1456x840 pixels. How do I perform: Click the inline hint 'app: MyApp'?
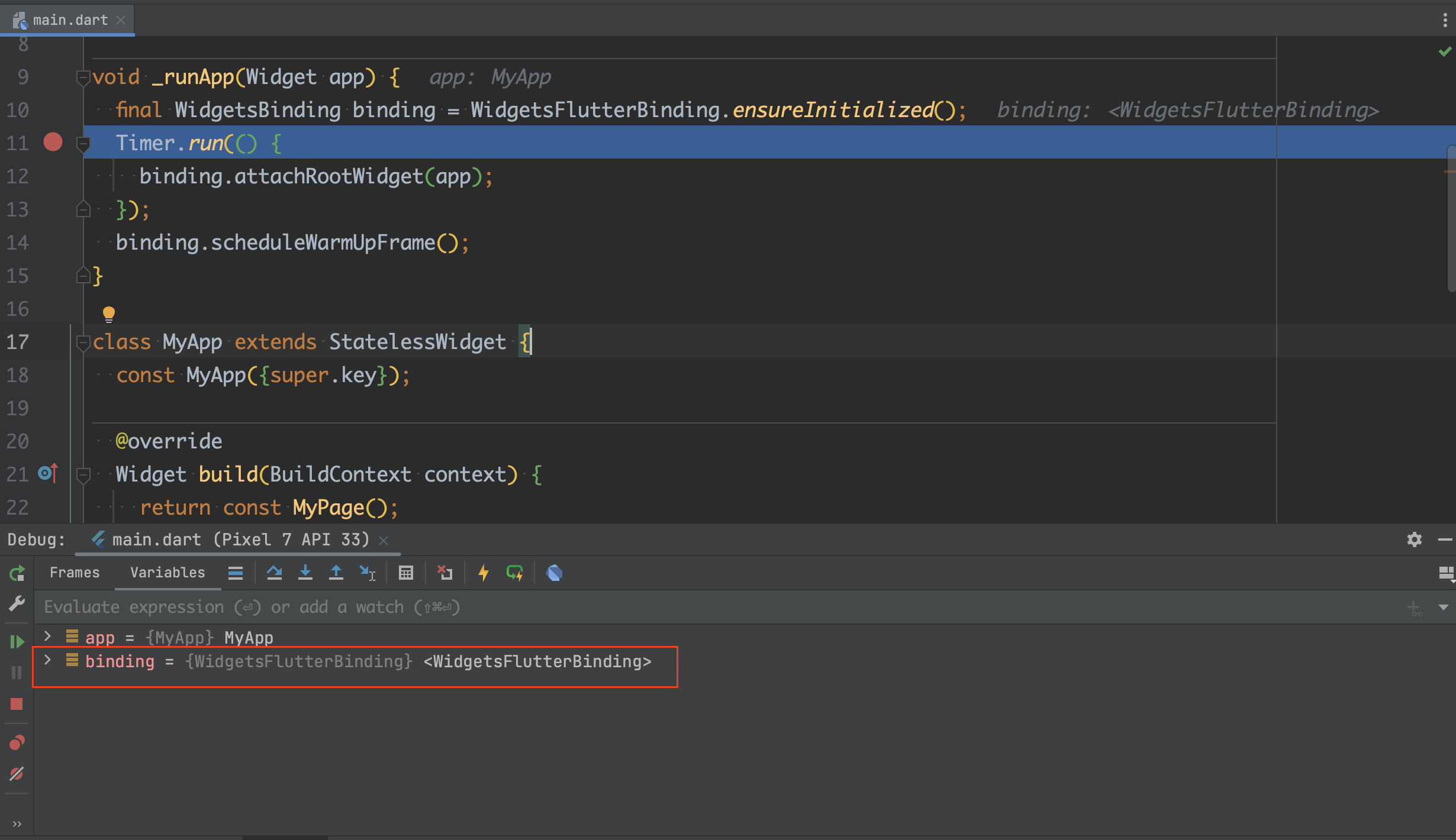coord(490,77)
